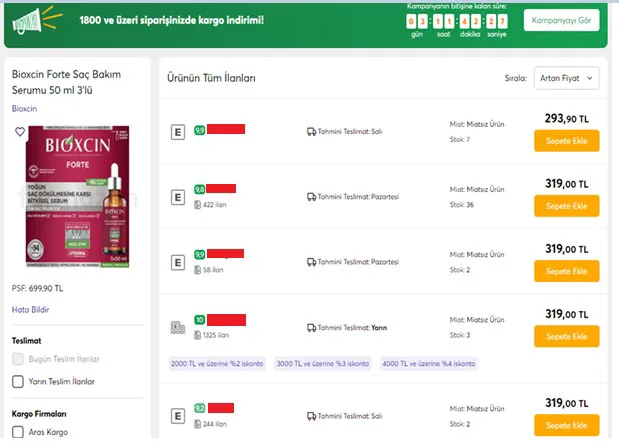Viewport: 619px width, 447px height.
Task: Click the Teslimat filter heading
Action: tap(26, 340)
